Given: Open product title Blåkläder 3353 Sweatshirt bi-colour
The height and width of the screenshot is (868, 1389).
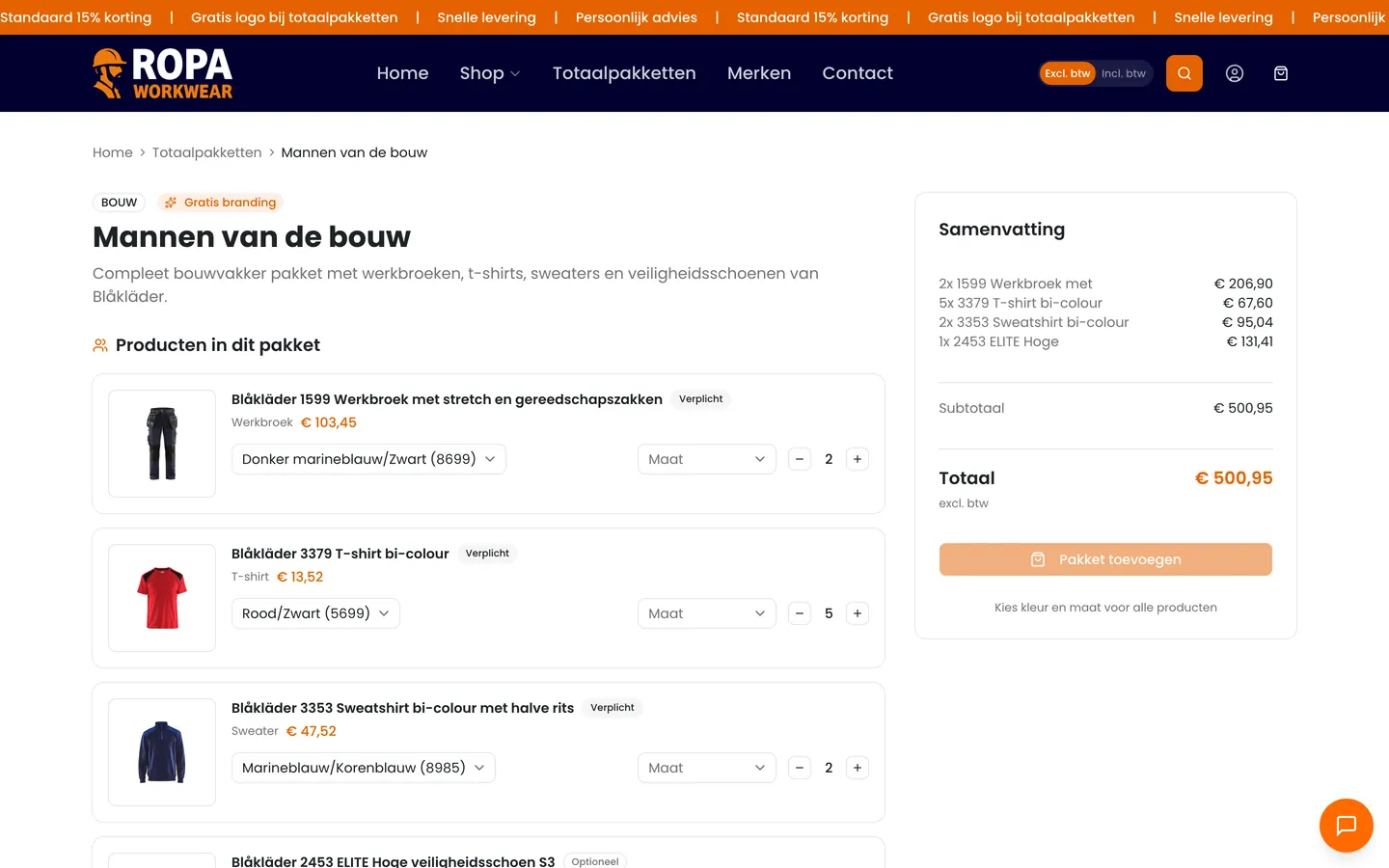Looking at the screenshot, I should point(402,708).
